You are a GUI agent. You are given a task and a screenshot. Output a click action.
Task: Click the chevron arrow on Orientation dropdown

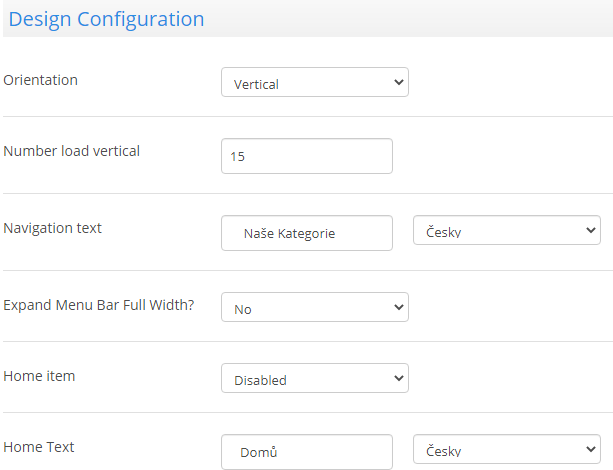tap(398, 82)
